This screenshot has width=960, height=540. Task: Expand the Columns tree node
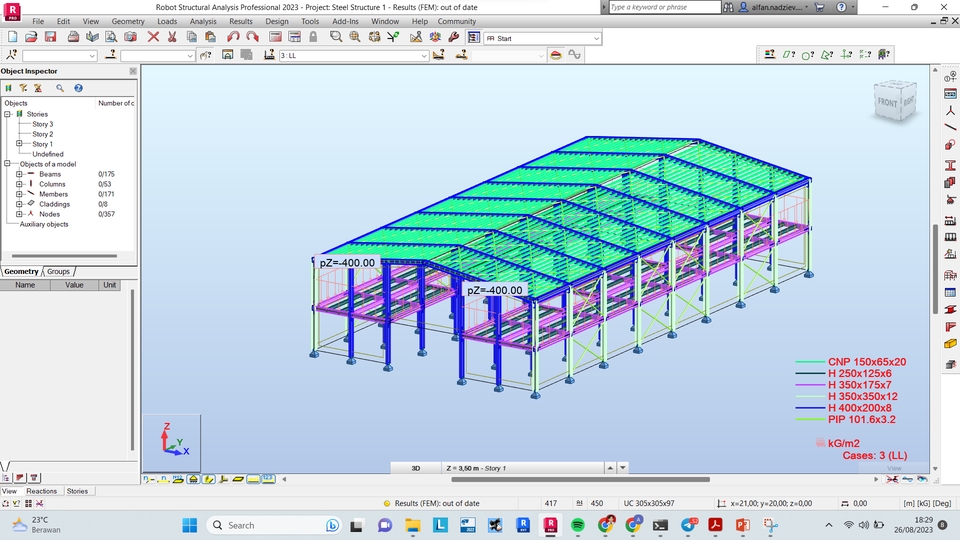click(19, 184)
